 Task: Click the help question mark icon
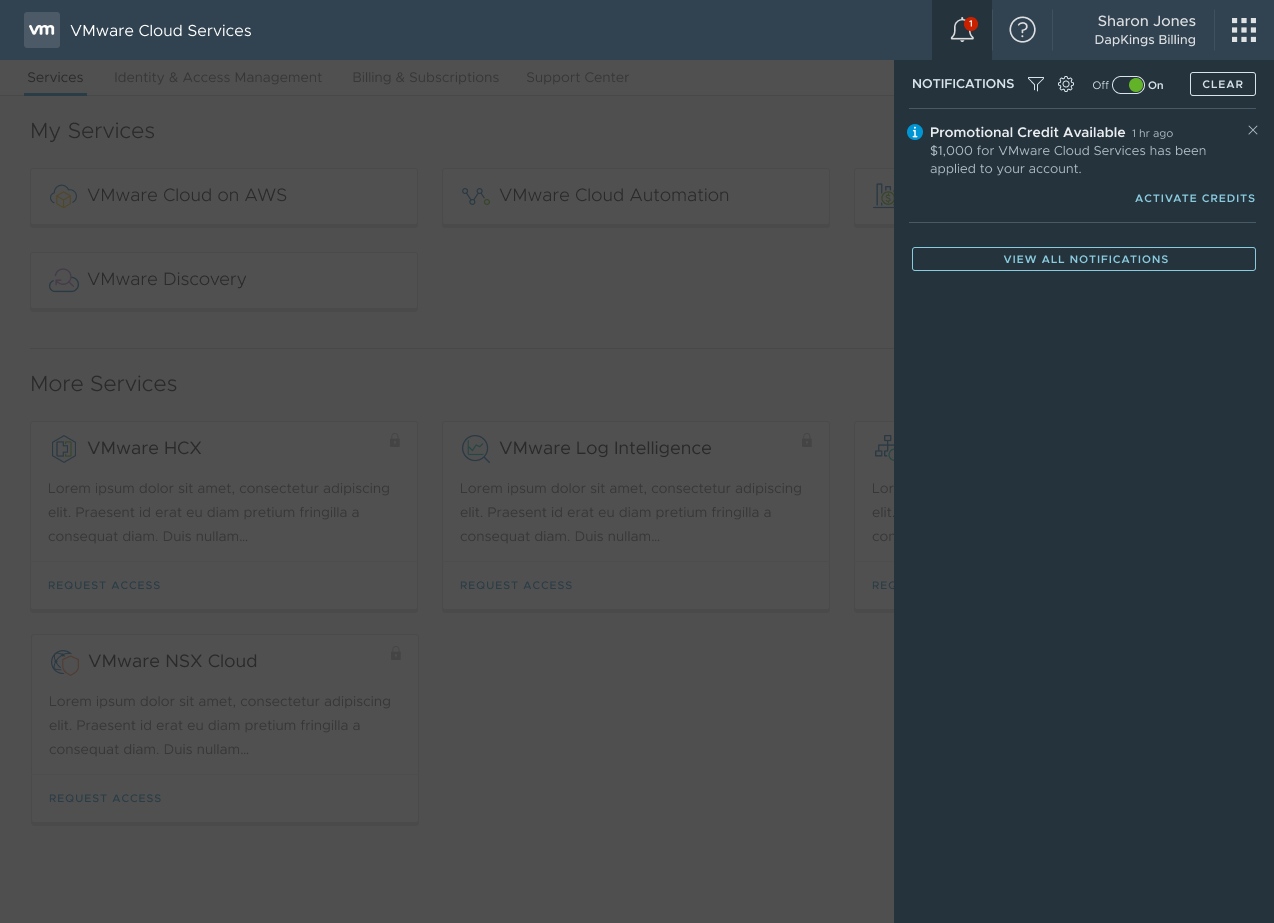pos(1022,30)
